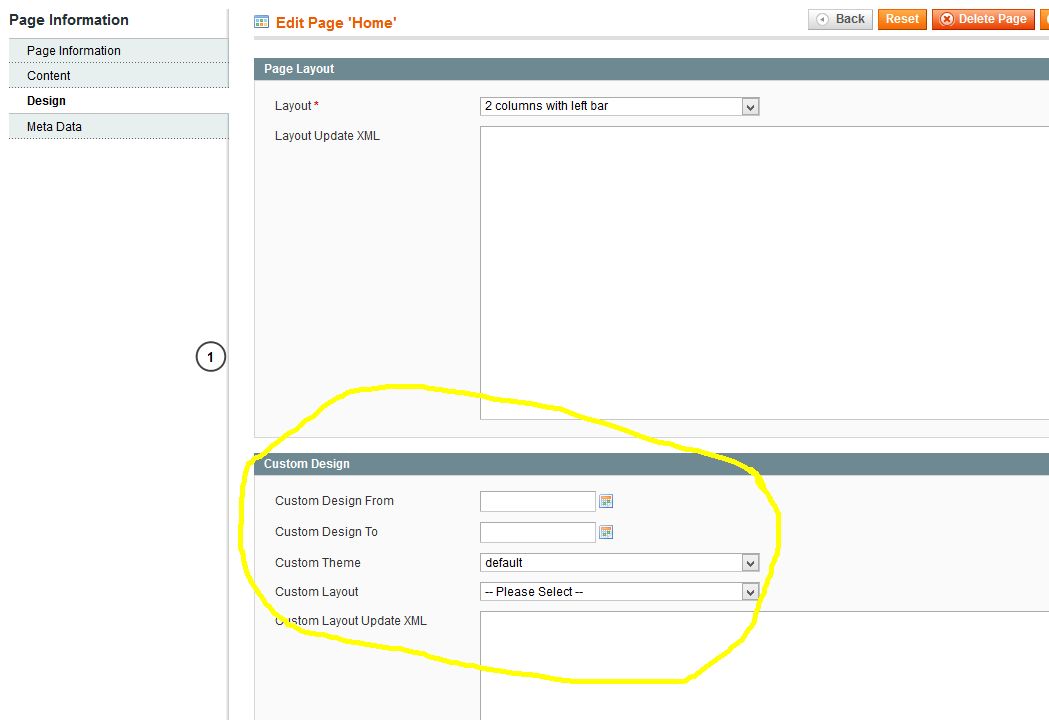Focus the Custom Design From date field

pyautogui.click(x=538, y=501)
